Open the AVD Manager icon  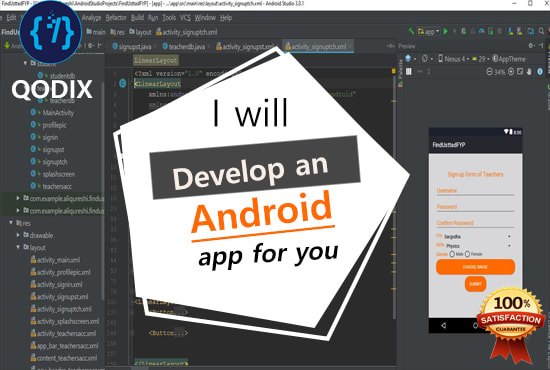(x=511, y=32)
